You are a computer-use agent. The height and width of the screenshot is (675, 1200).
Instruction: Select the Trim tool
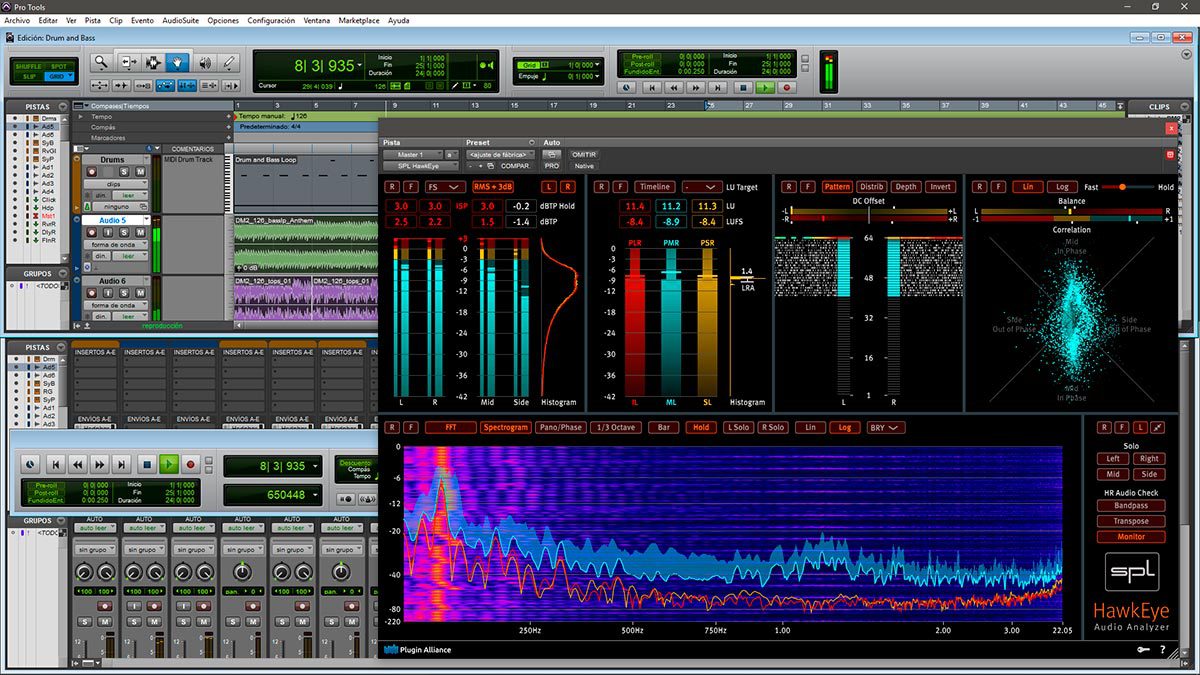[x=128, y=62]
